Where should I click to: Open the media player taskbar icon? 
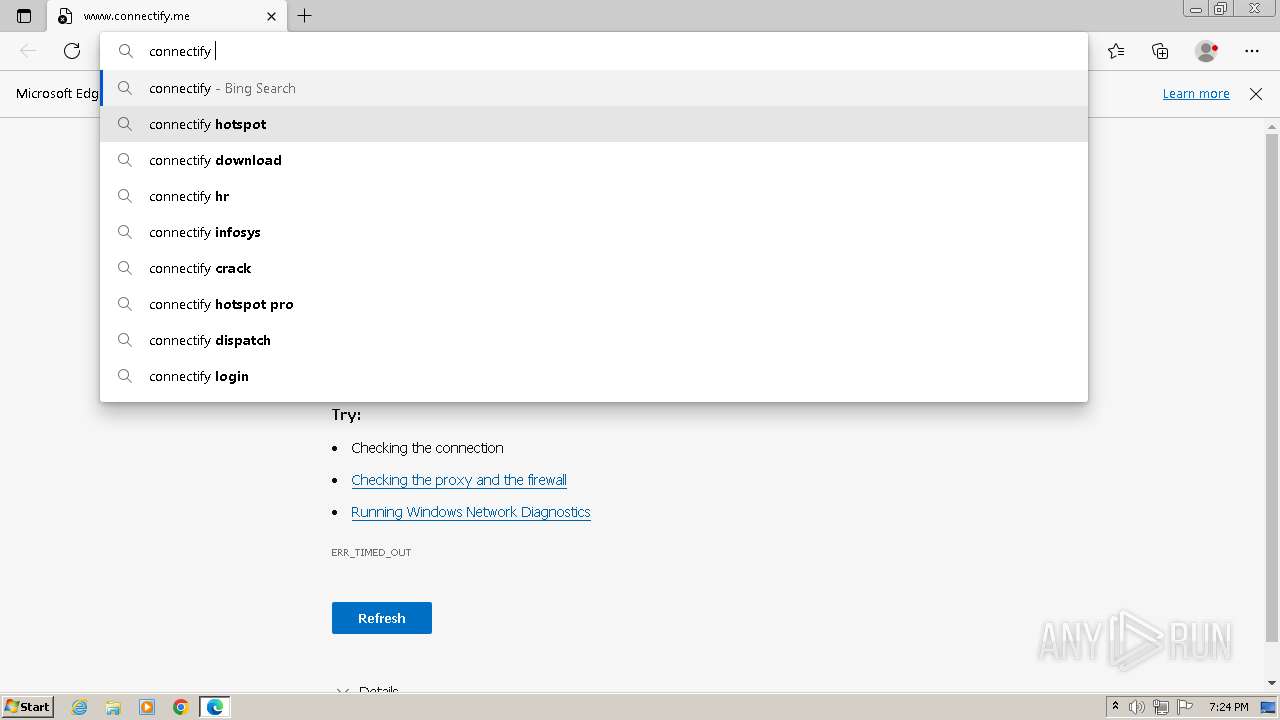click(x=147, y=707)
